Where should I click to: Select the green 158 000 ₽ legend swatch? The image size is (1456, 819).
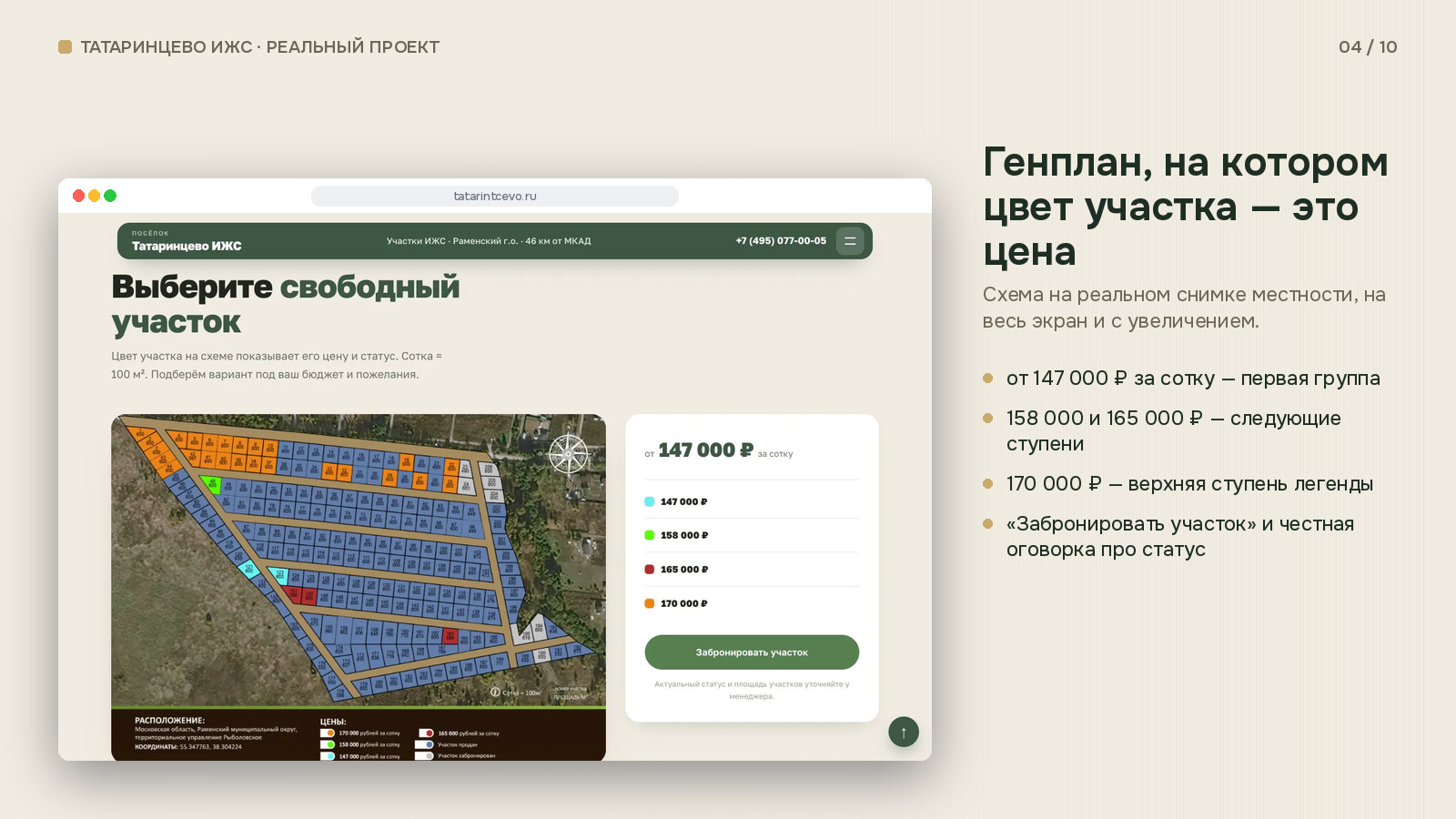pos(650,535)
